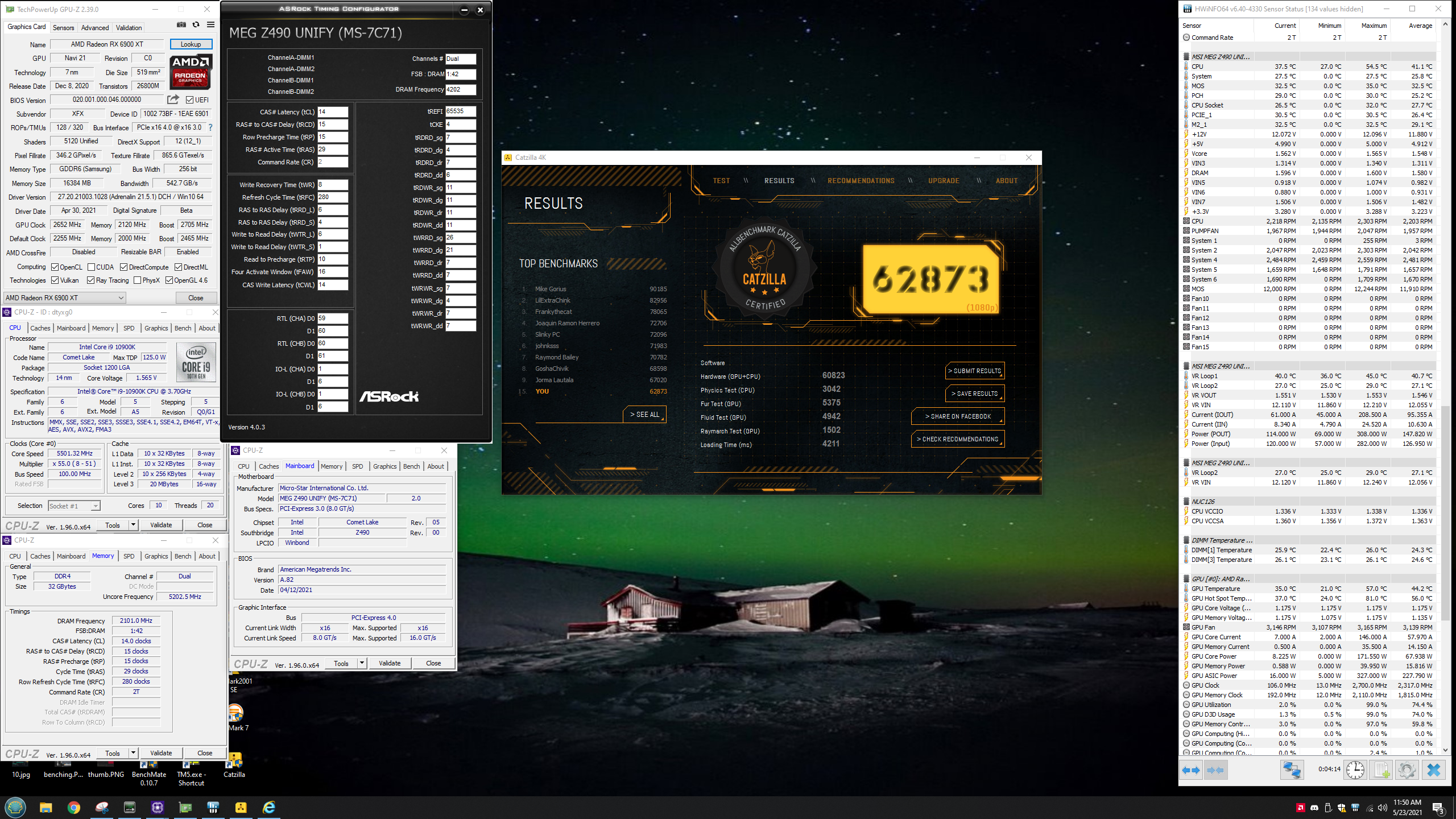
Task: Click SUBMIT RESULTS in Catzilla
Action: pos(975,371)
